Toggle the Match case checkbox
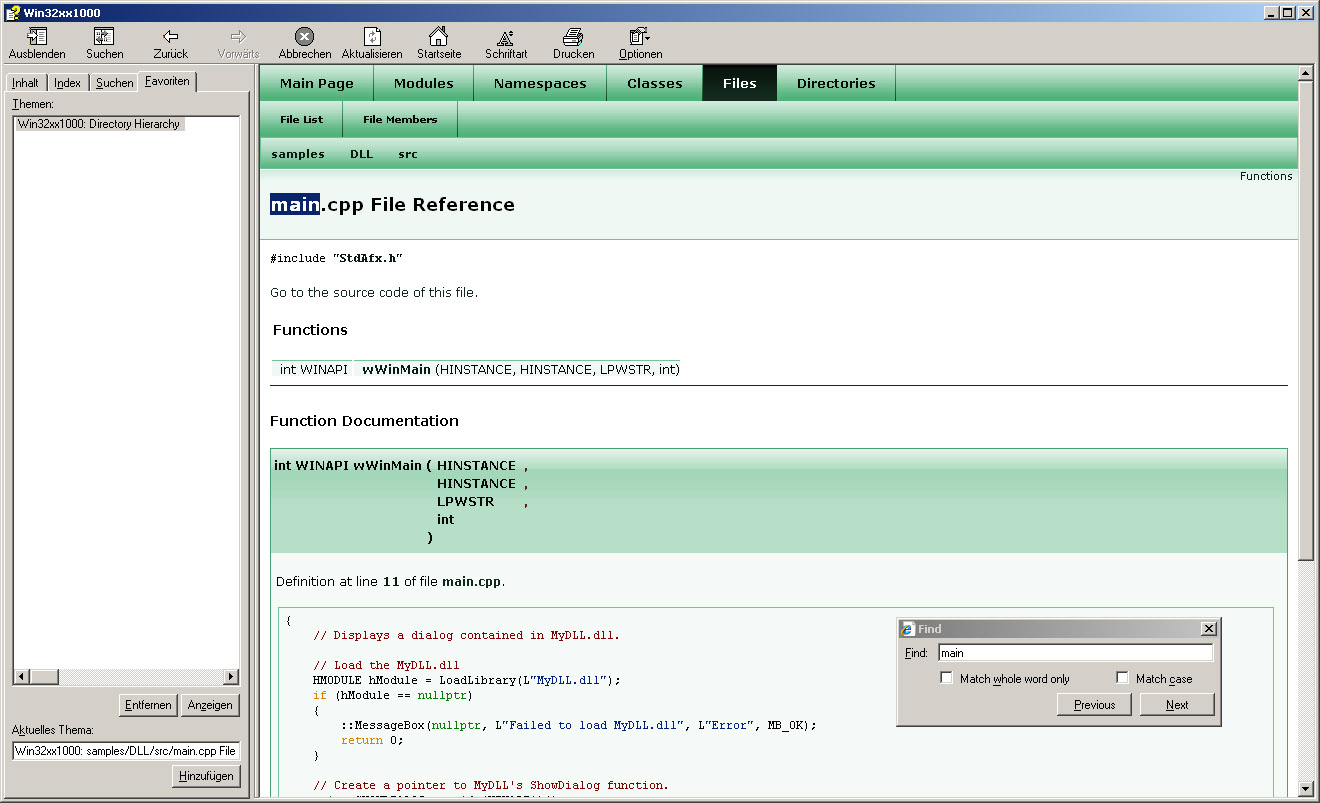The height and width of the screenshot is (803, 1320). (x=1122, y=678)
